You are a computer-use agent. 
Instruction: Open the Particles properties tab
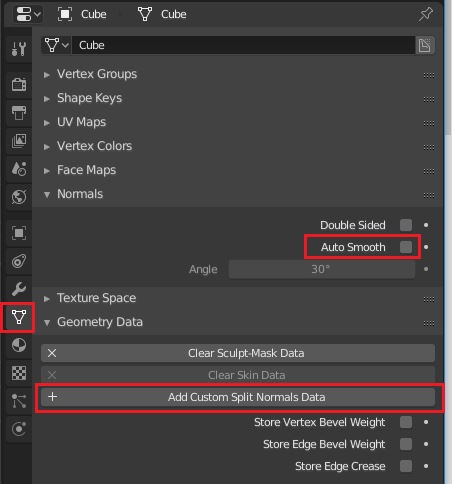click(x=19, y=401)
